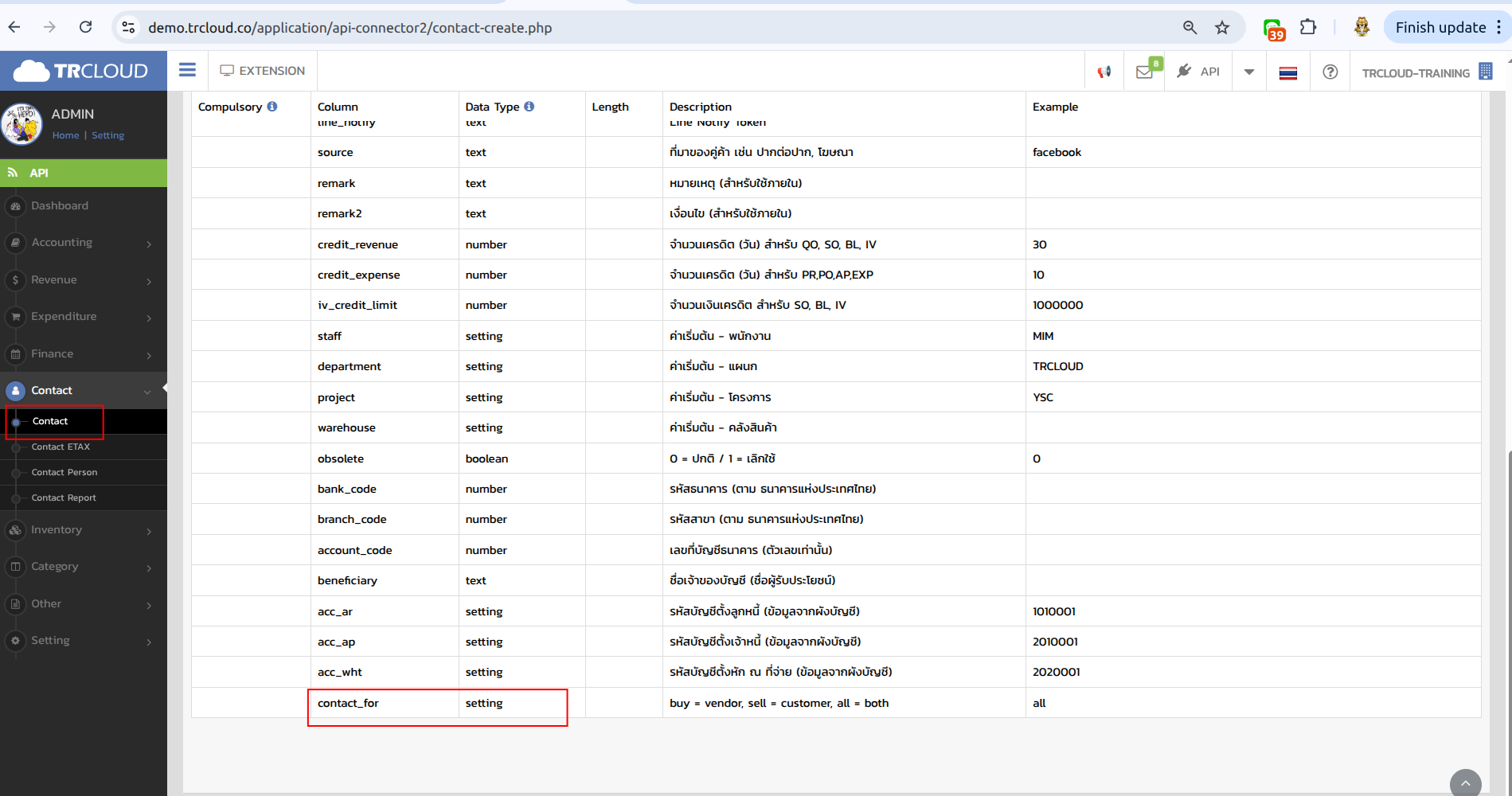Click the Compulsory column info icon
The height and width of the screenshot is (796, 1512).
(x=272, y=107)
